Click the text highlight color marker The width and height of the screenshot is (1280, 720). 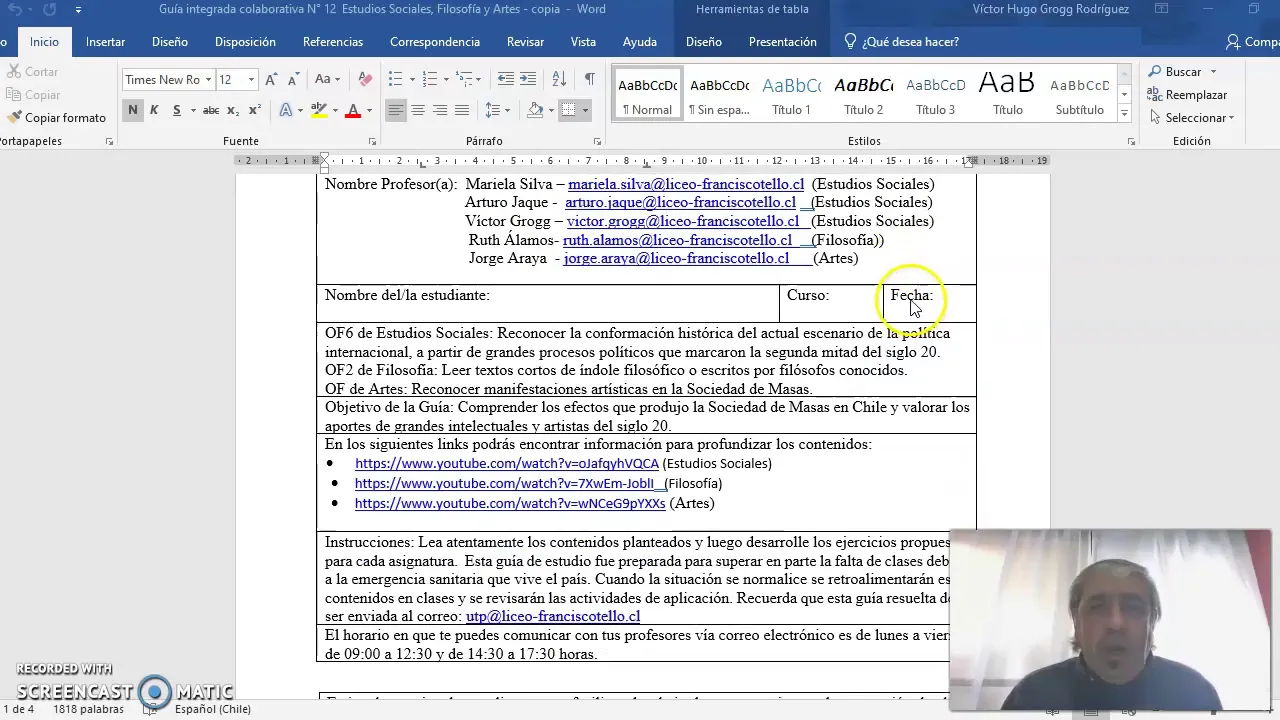(x=318, y=110)
